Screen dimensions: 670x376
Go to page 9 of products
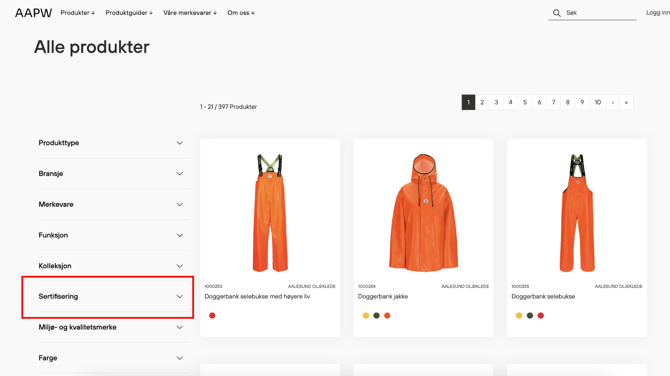[x=582, y=102]
